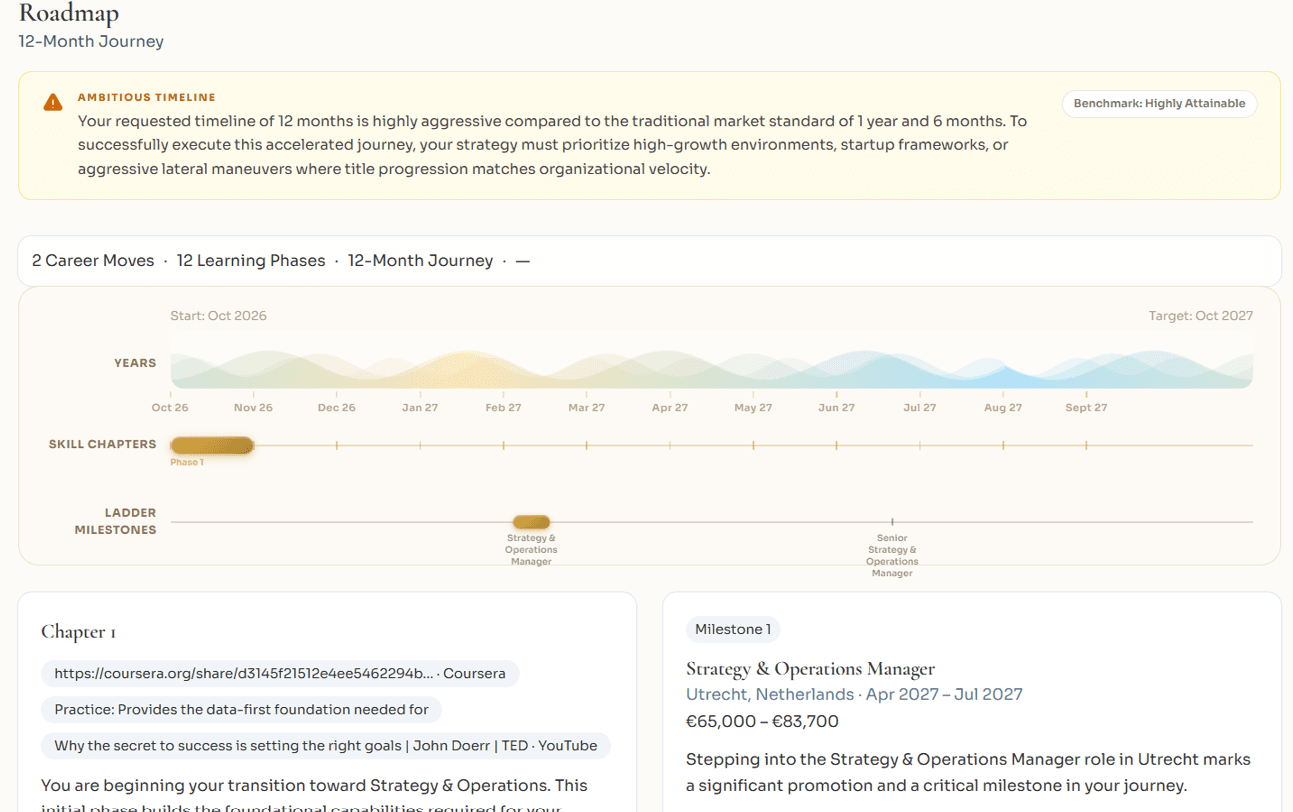Viewport: 1293px width, 812px height.
Task: Open the John Doerr TED YouTube link
Action: [326, 746]
